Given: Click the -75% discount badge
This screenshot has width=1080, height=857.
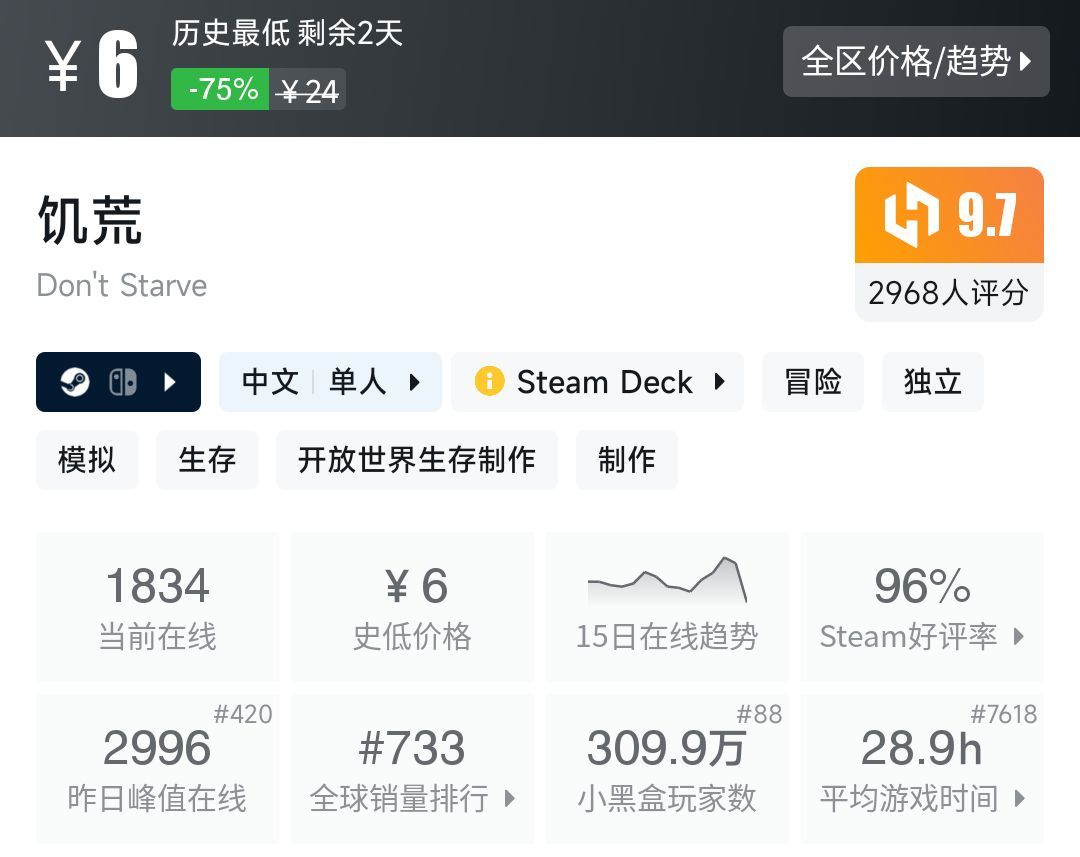Looking at the screenshot, I should coord(221,90).
